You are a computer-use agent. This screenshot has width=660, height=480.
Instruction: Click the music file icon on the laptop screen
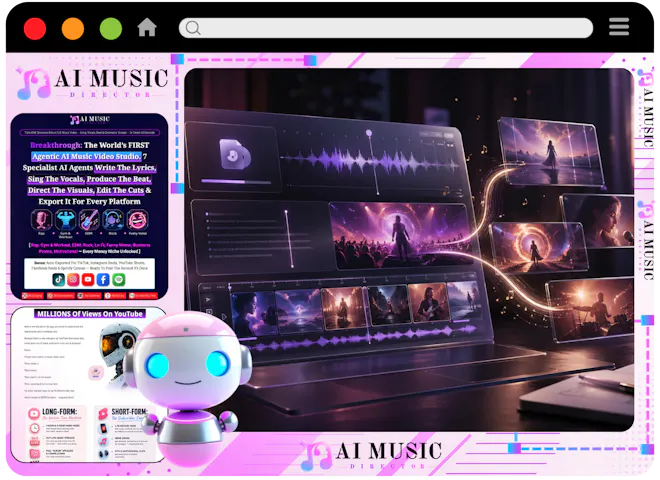(x=234, y=155)
